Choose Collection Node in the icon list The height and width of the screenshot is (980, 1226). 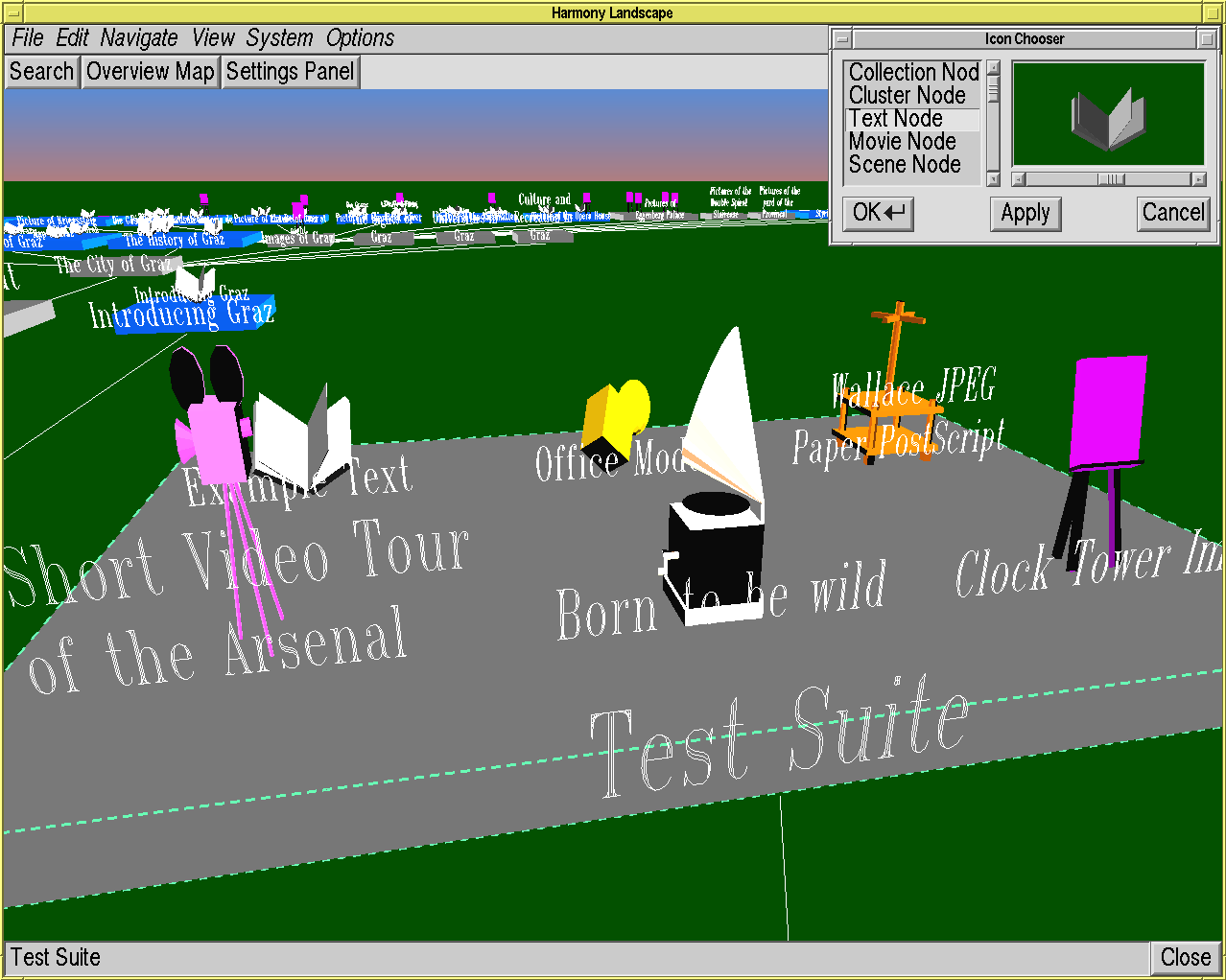pos(912,73)
